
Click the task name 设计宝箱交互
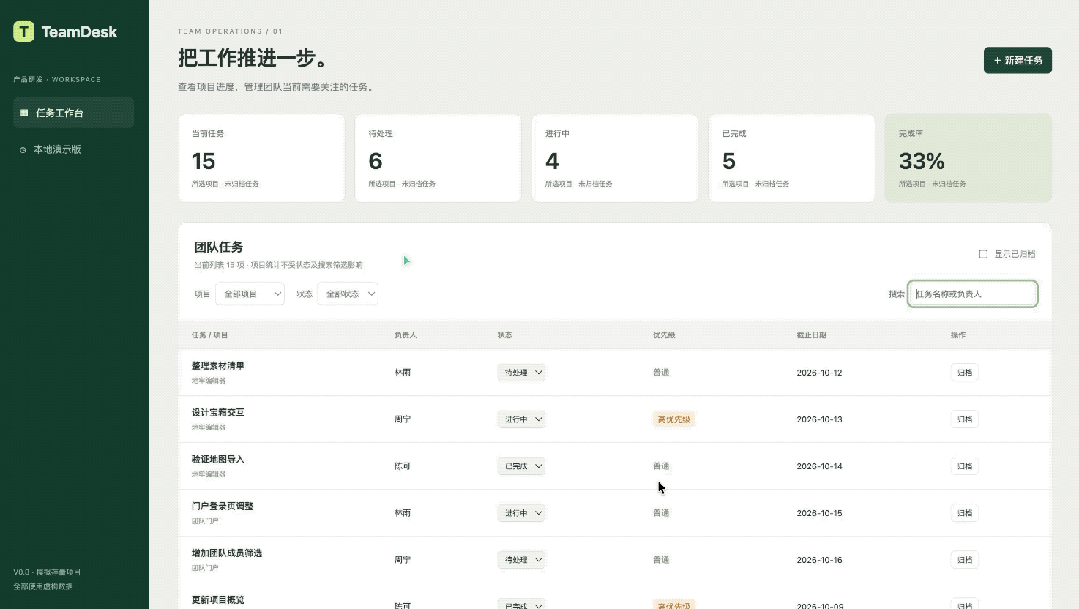click(x=218, y=413)
